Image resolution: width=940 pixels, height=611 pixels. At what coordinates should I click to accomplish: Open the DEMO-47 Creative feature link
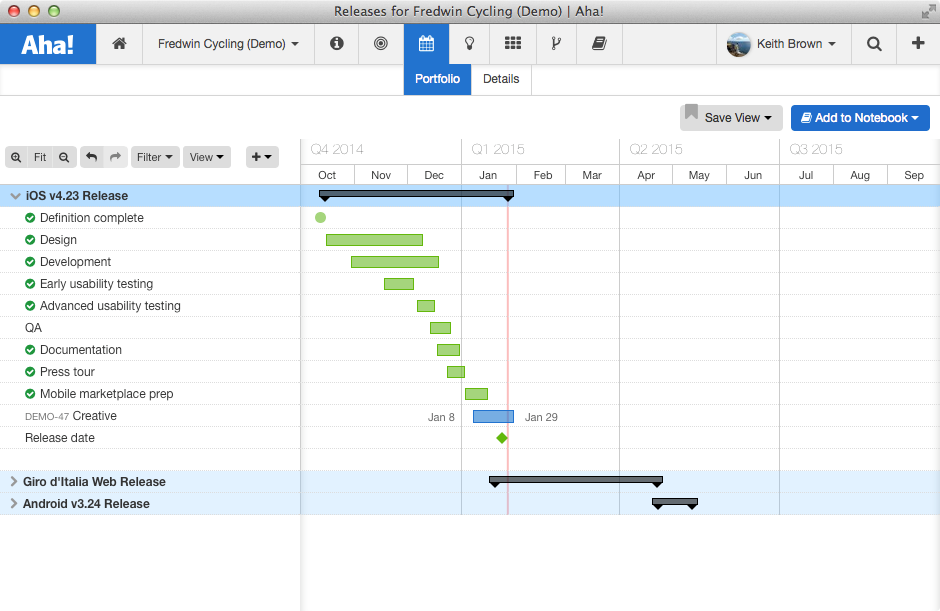(x=71, y=416)
